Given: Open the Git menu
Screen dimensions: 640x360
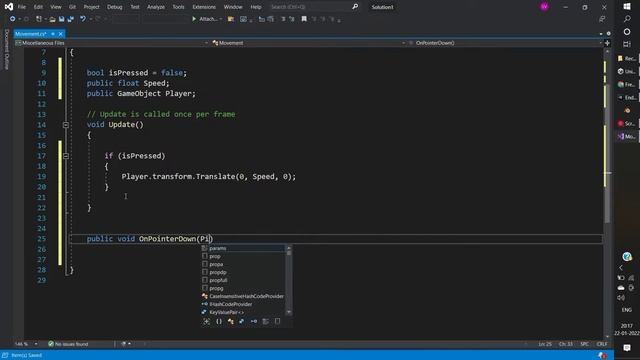Looking at the screenshot, I should click(72, 7).
